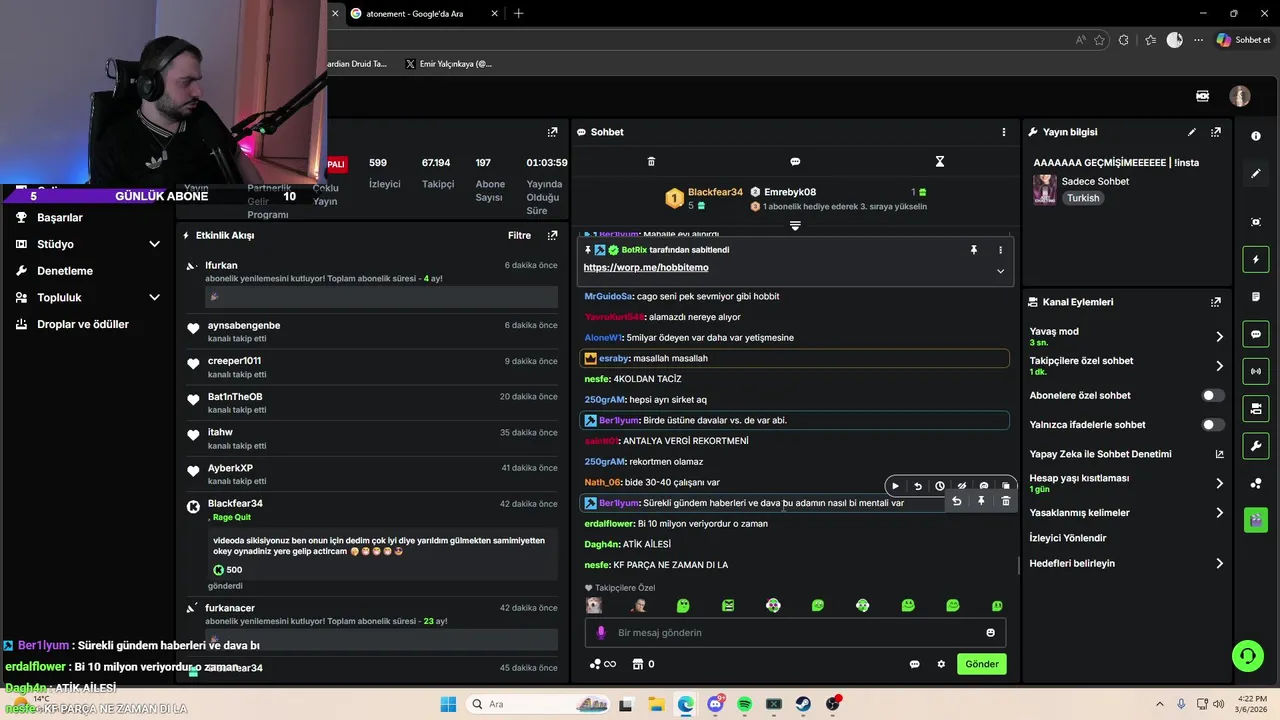Open Yapay Zeka ile Sohbet Denetimi external link
Image resolution: width=1280 pixels, height=720 pixels.
coord(1219,454)
